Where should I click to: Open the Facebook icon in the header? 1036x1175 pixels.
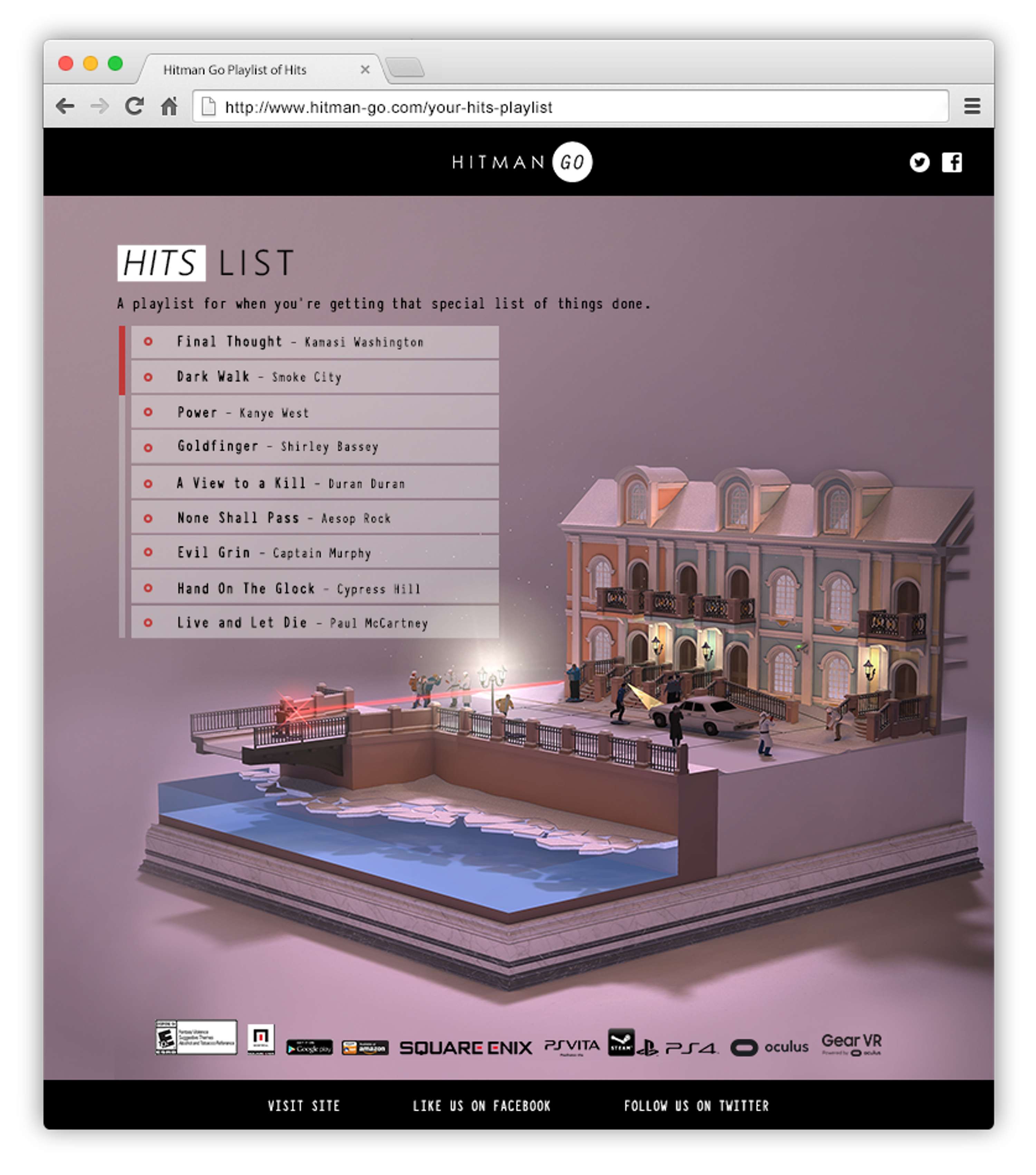coord(951,162)
